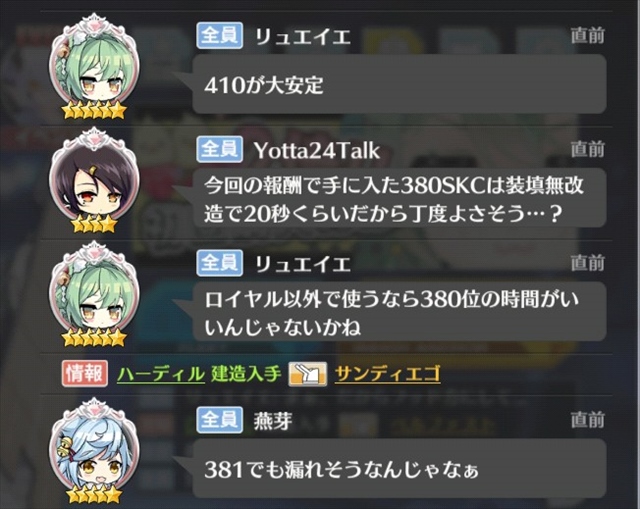This screenshot has height=509, width=640.
Task: Select the 381でも漏れそう message bubble
Action: (399, 468)
